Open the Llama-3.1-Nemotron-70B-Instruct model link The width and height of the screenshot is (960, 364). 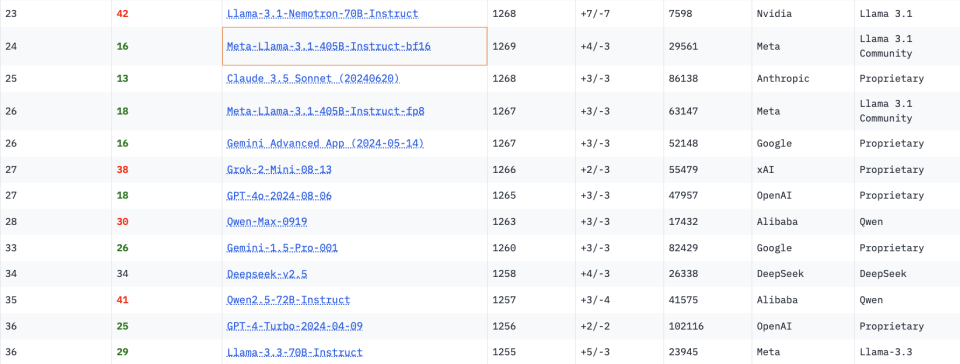[322, 13]
